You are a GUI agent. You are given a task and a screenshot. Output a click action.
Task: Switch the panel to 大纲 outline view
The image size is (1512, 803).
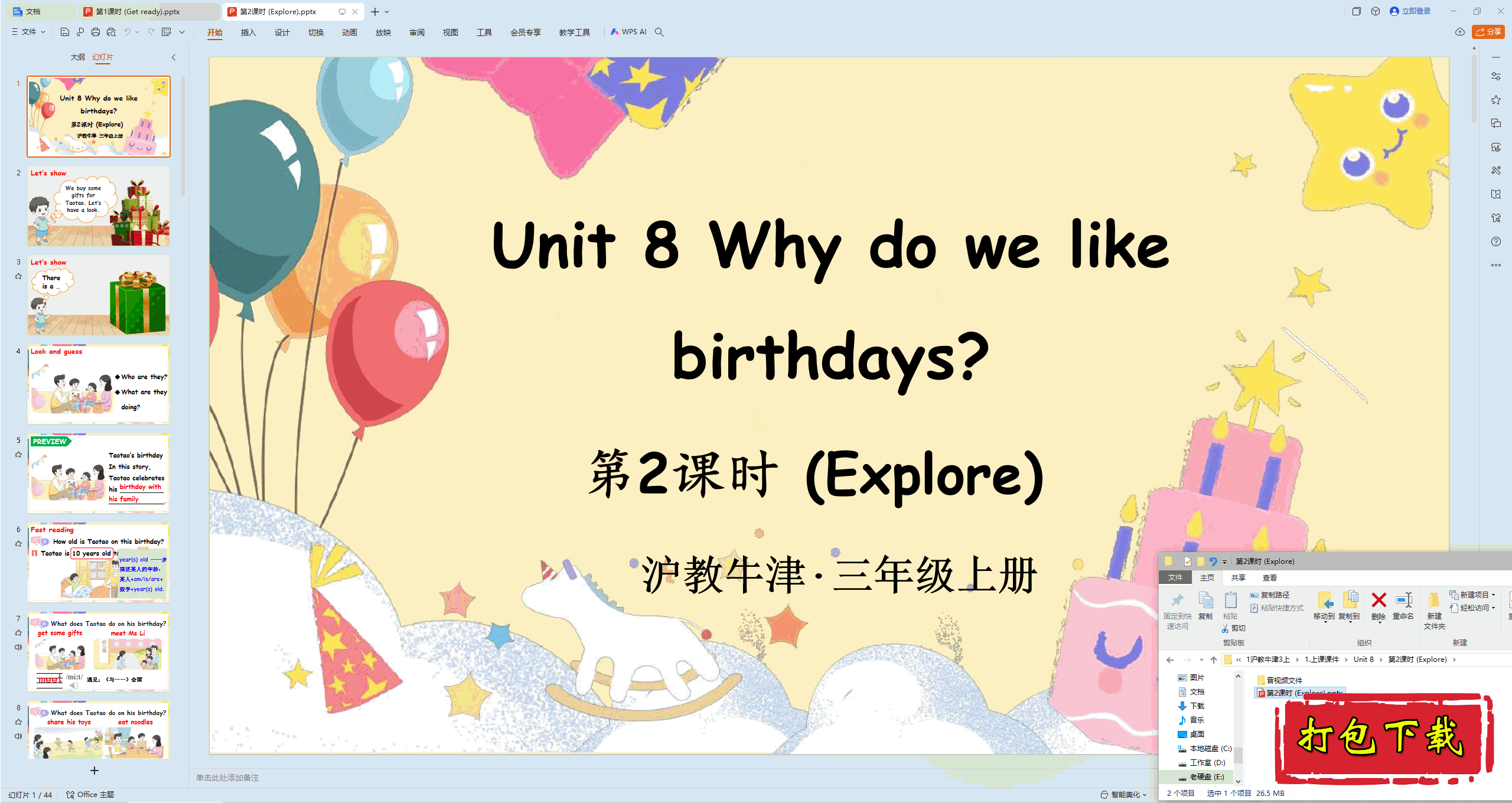click(77, 57)
